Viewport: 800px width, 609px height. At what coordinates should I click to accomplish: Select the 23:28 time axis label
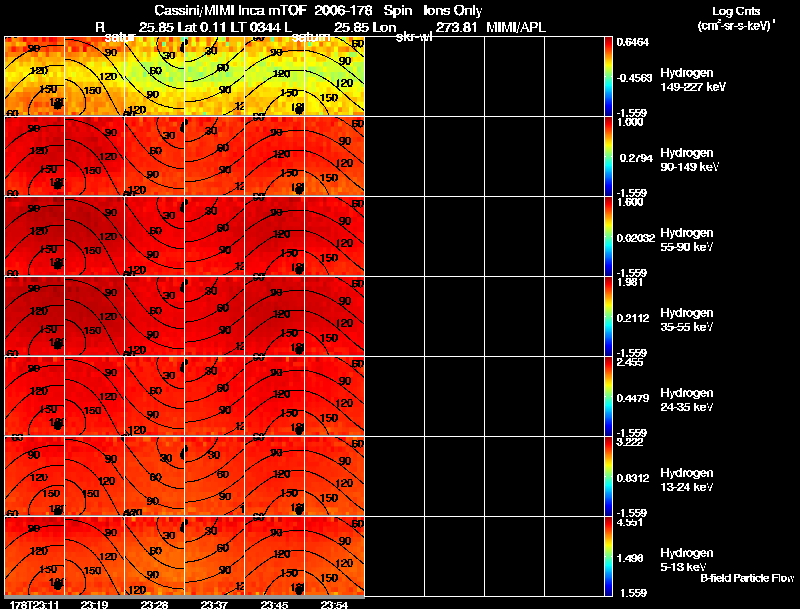154,604
